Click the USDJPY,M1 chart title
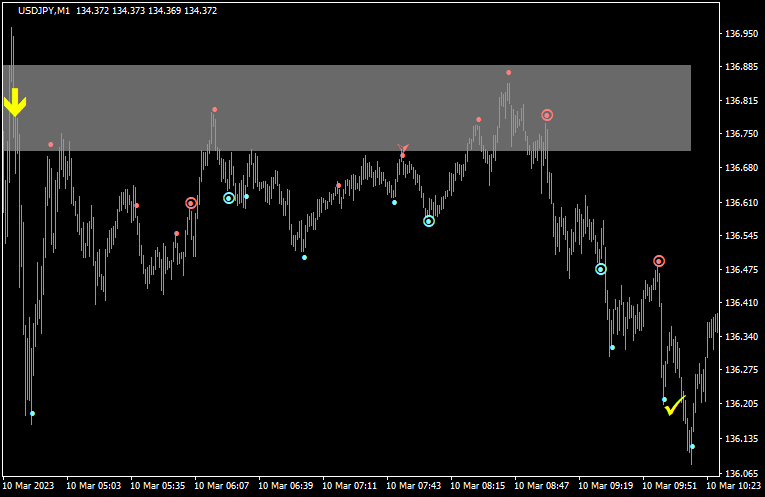The height and width of the screenshot is (497, 765). tap(44, 10)
